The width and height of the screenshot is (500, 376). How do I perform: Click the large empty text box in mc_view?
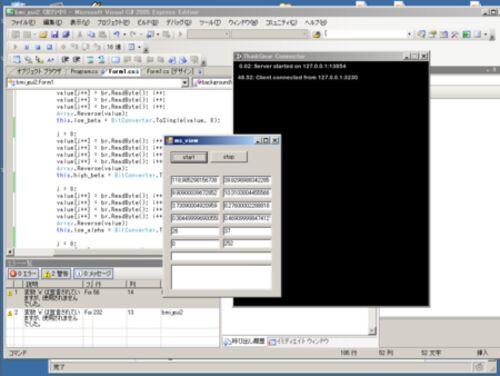point(221,277)
